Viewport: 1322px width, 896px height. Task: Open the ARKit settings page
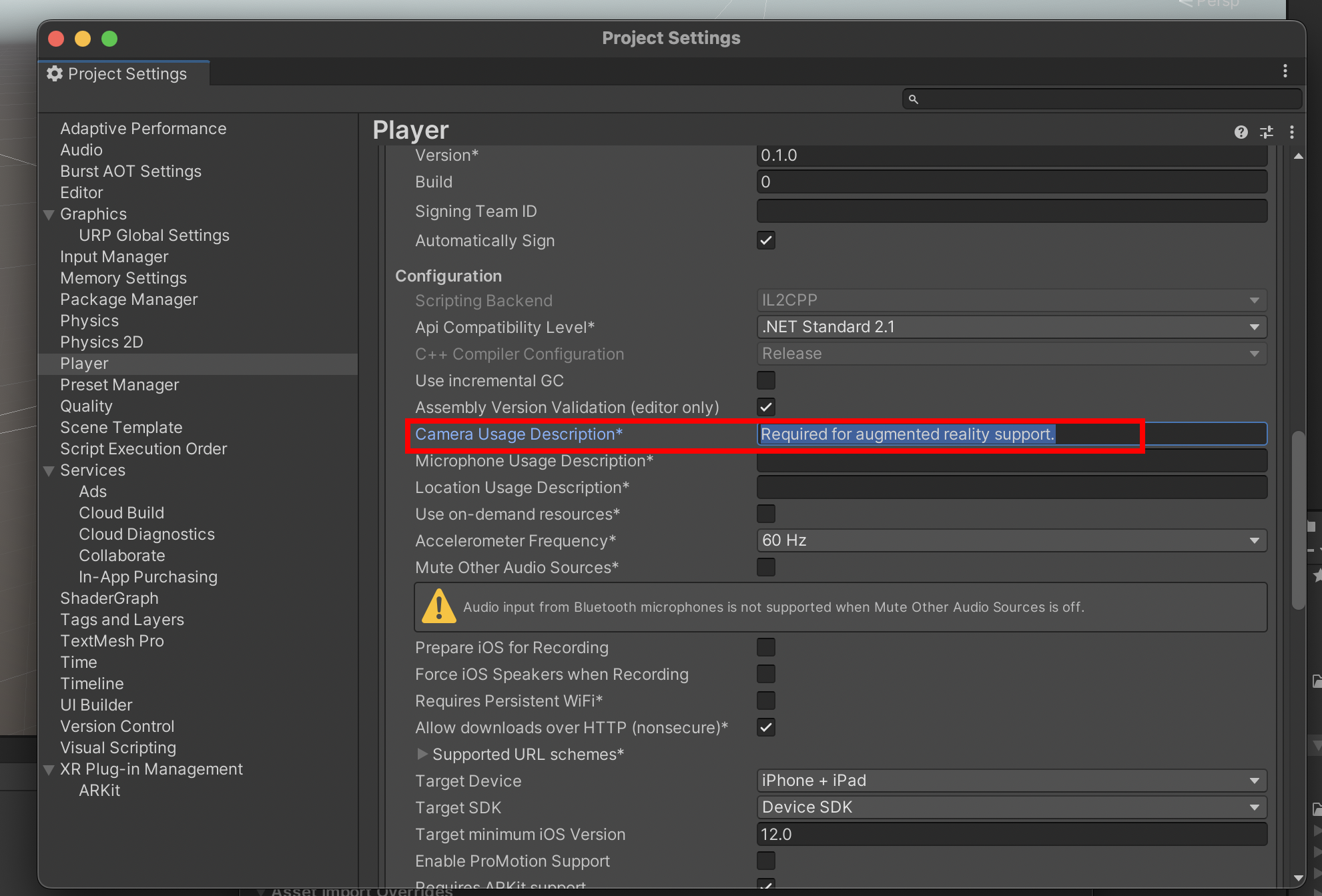[99, 791]
